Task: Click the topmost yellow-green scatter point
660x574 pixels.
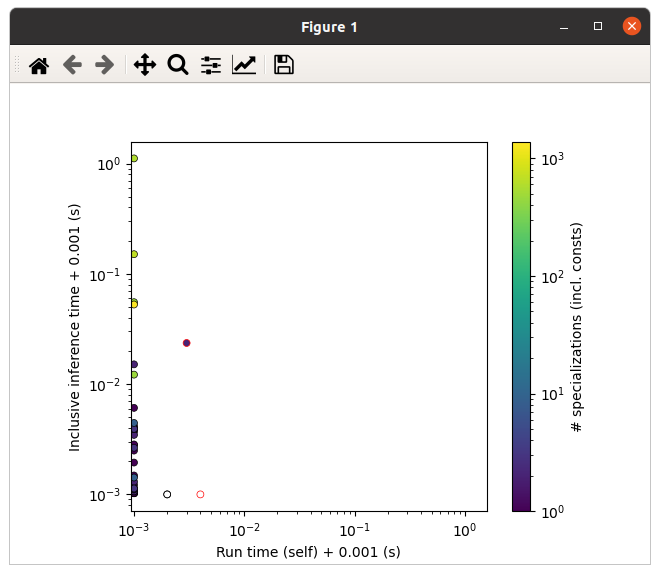Action: coord(134,158)
